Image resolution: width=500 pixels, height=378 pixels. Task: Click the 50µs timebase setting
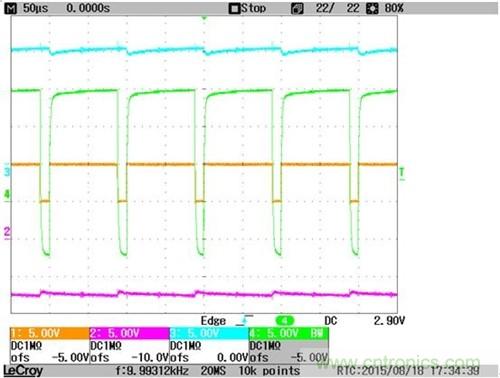(x=36, y=8)
